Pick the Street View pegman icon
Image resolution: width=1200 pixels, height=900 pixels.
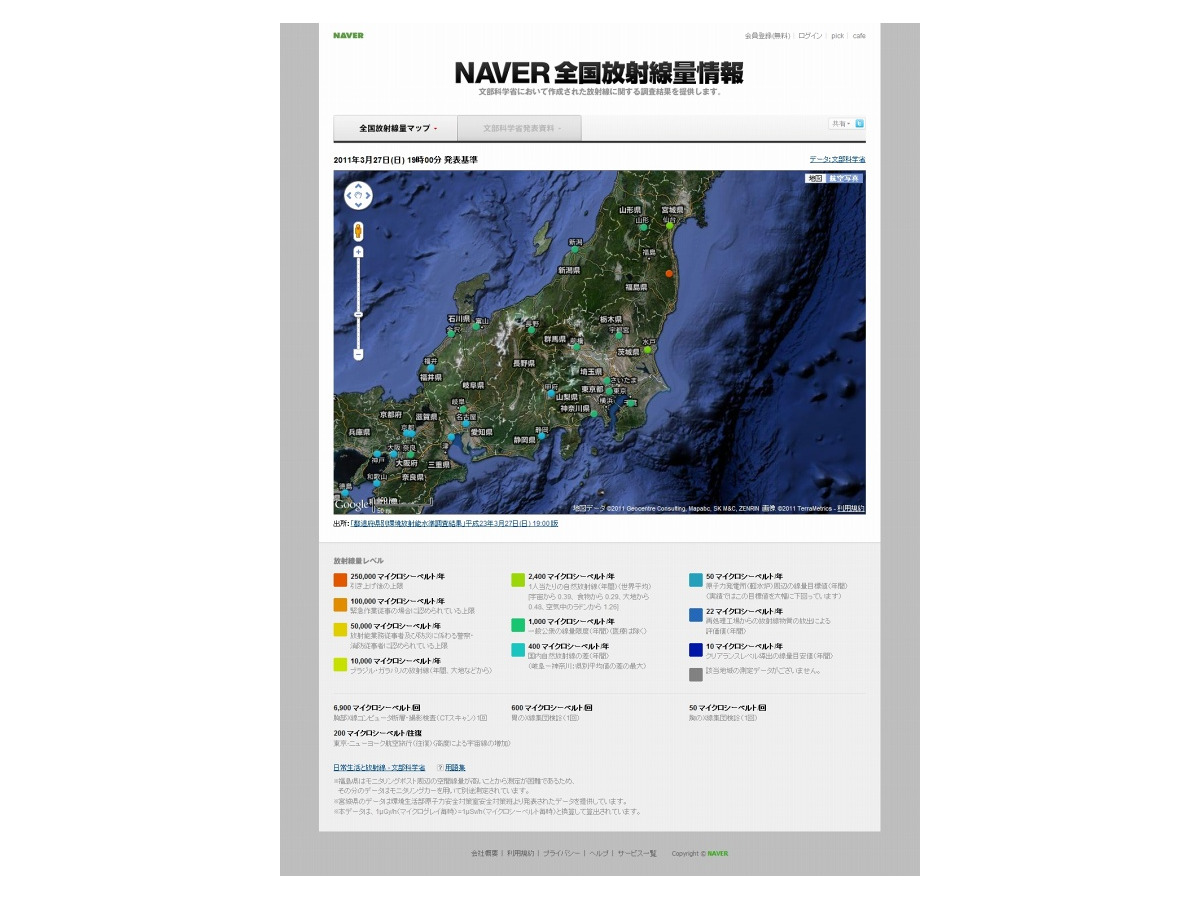[x=358, y=231]
